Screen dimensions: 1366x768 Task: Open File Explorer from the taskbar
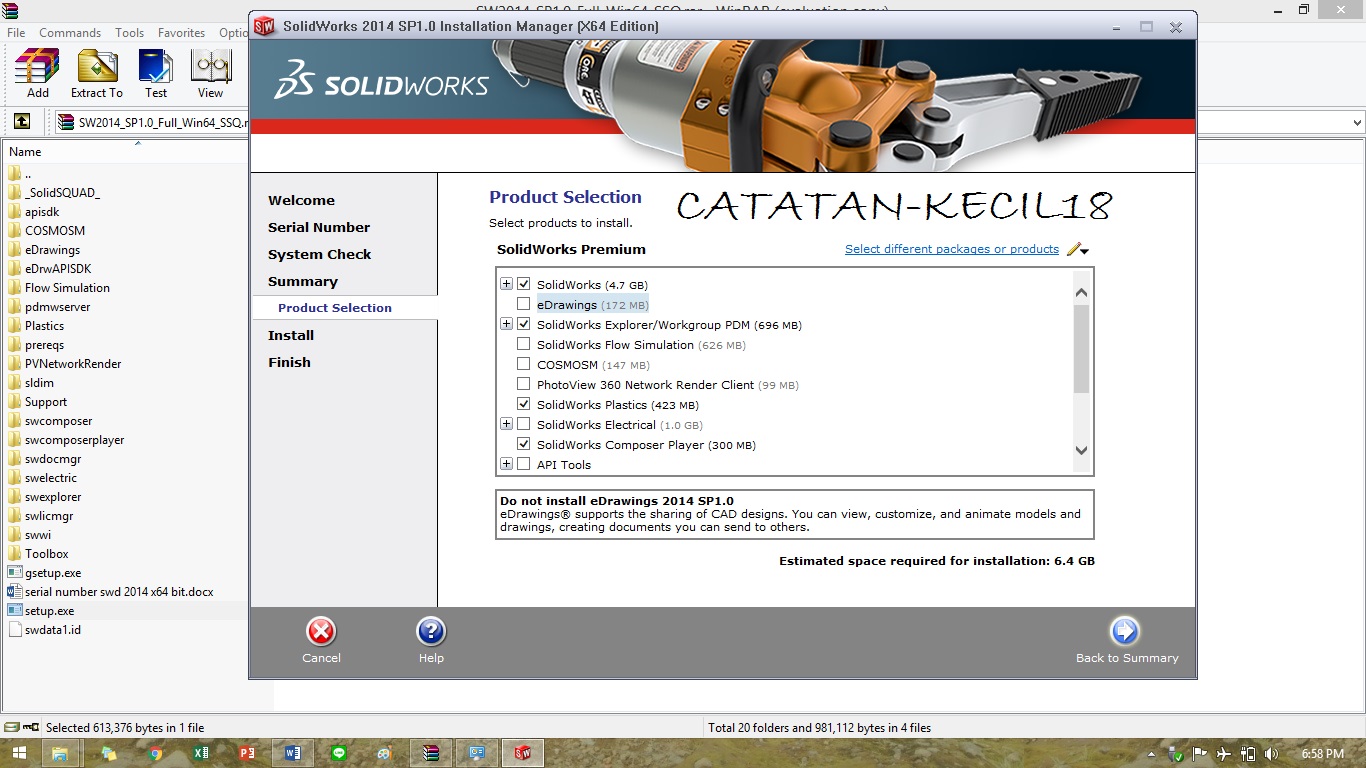click(60, 753)
